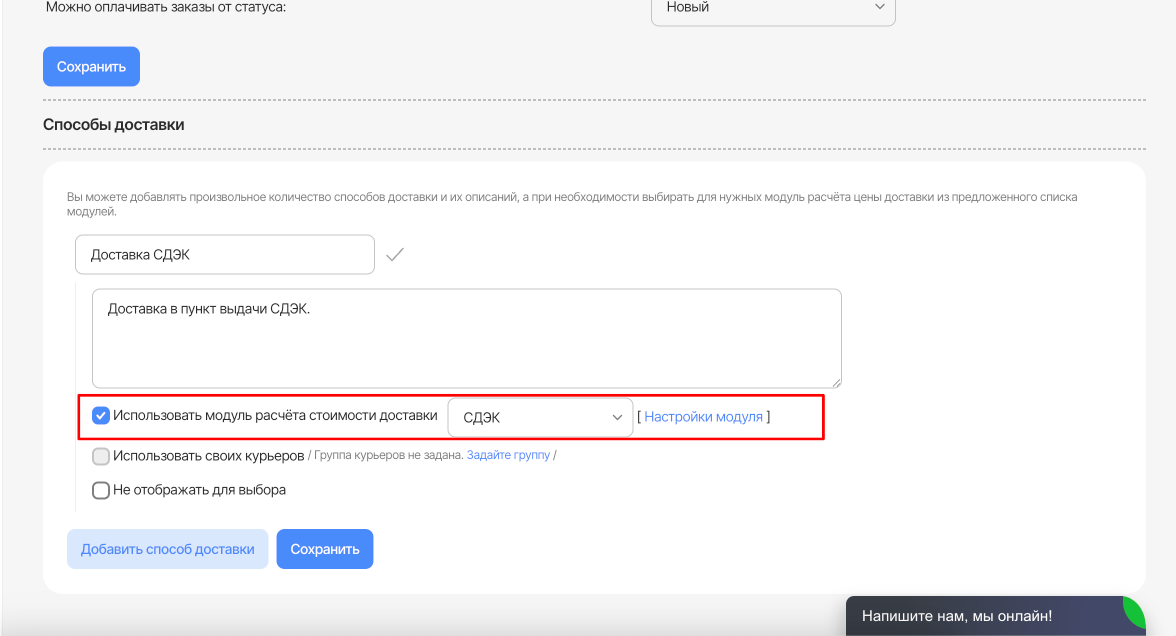The height and width of the screenshot is (636, 1176).
Task: Click the Способы доставки section heading
Action: 114,125
